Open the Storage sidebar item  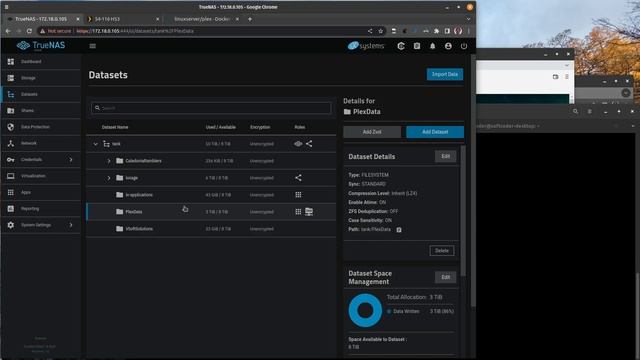point(41,78)
